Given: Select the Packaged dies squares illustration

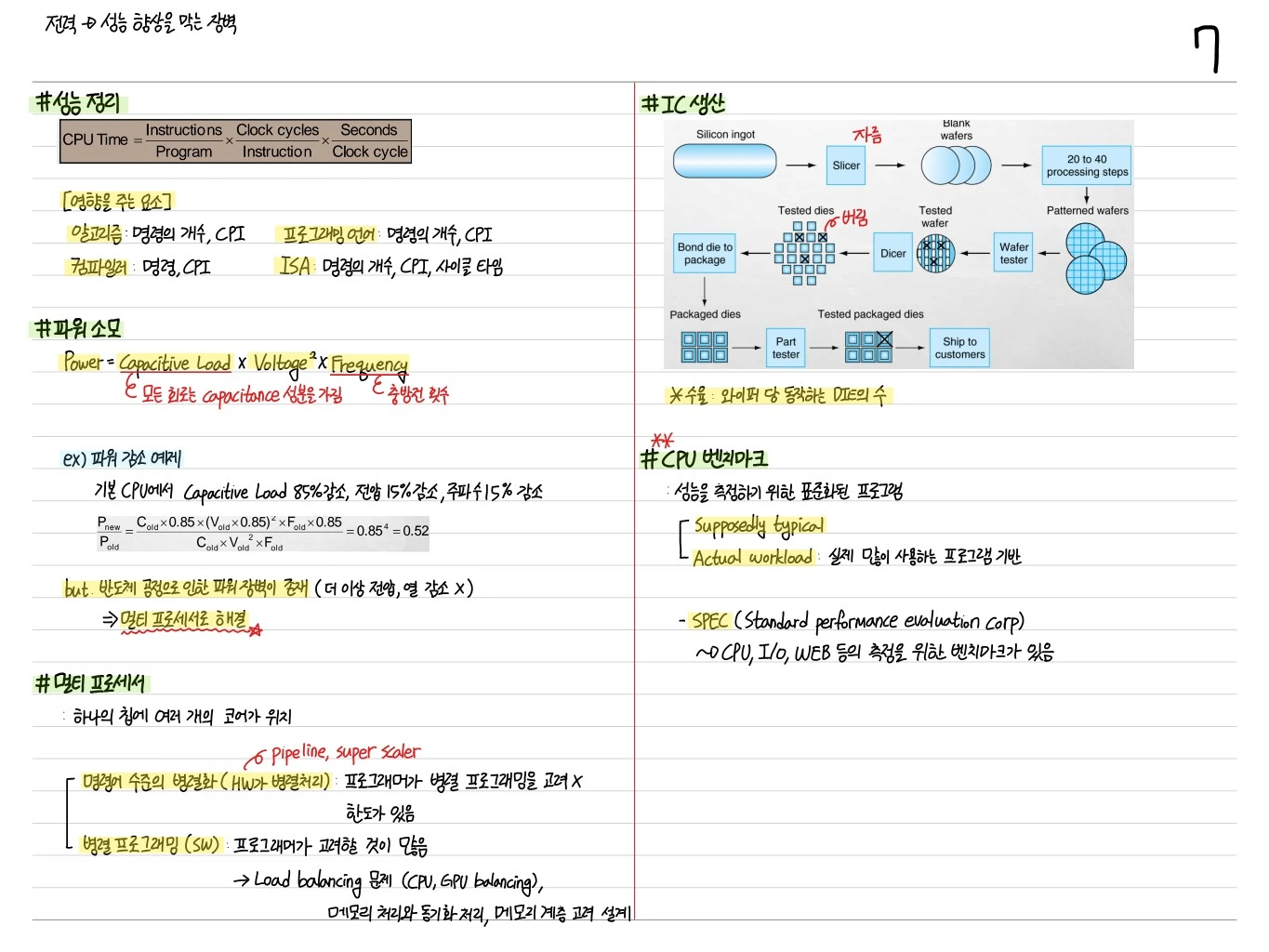Looking at the screenshot, I should [x=705, y=347].
